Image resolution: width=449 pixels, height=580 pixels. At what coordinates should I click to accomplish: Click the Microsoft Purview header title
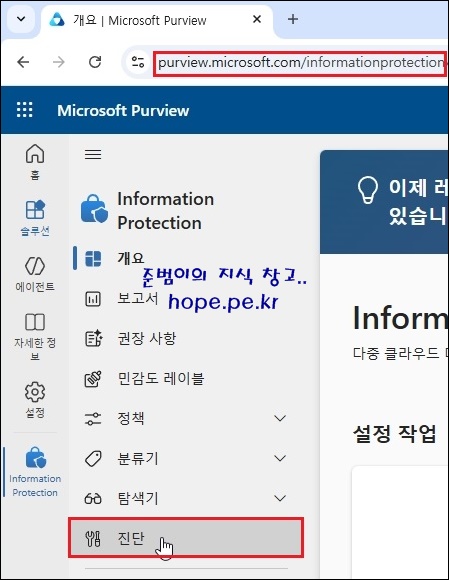click(123, 110)
